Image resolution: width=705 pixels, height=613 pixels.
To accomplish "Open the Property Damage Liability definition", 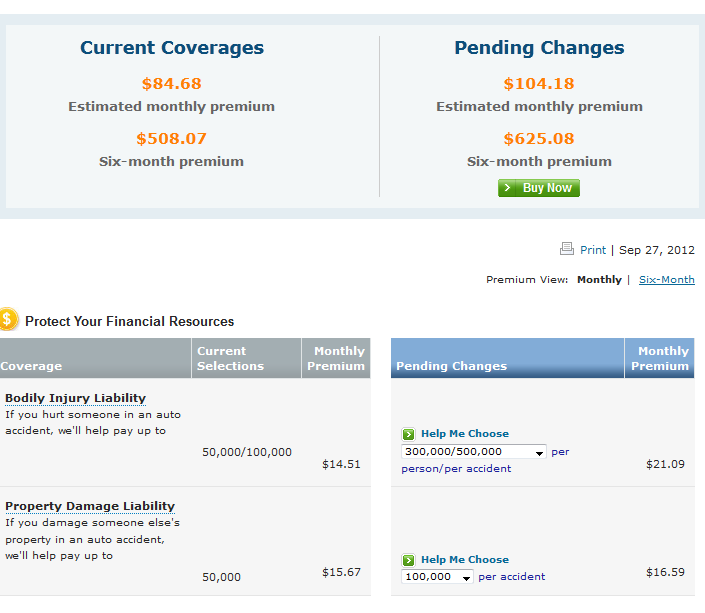I will [90, 506].
